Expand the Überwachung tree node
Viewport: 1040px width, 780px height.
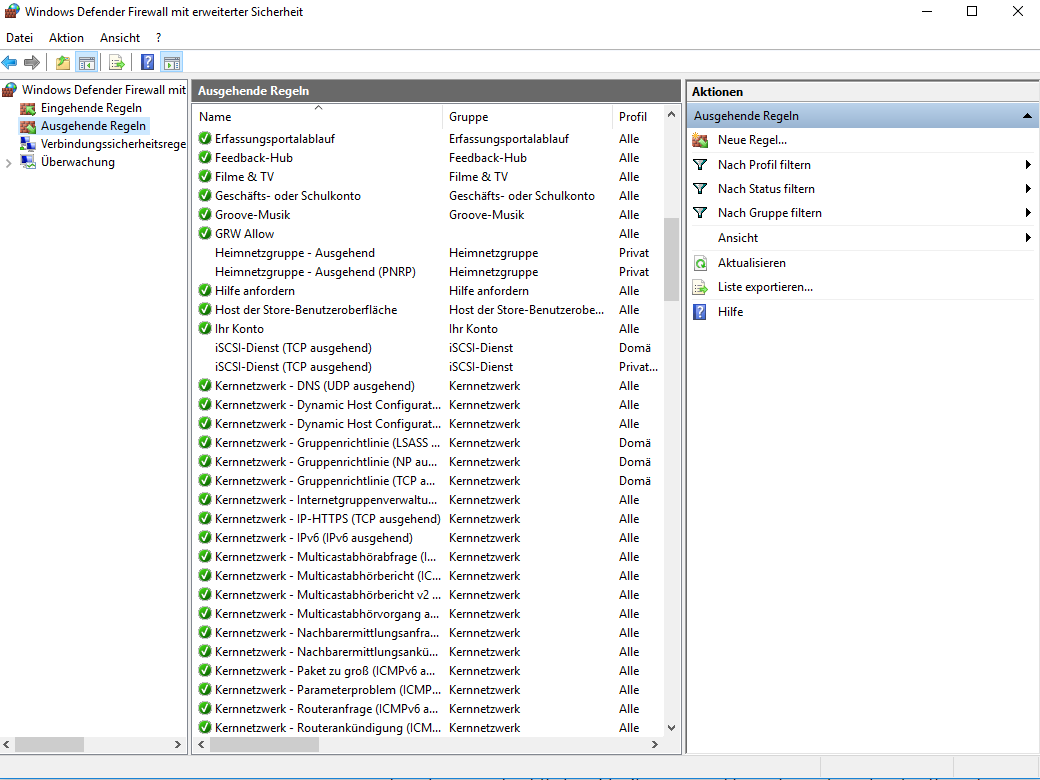9,162
